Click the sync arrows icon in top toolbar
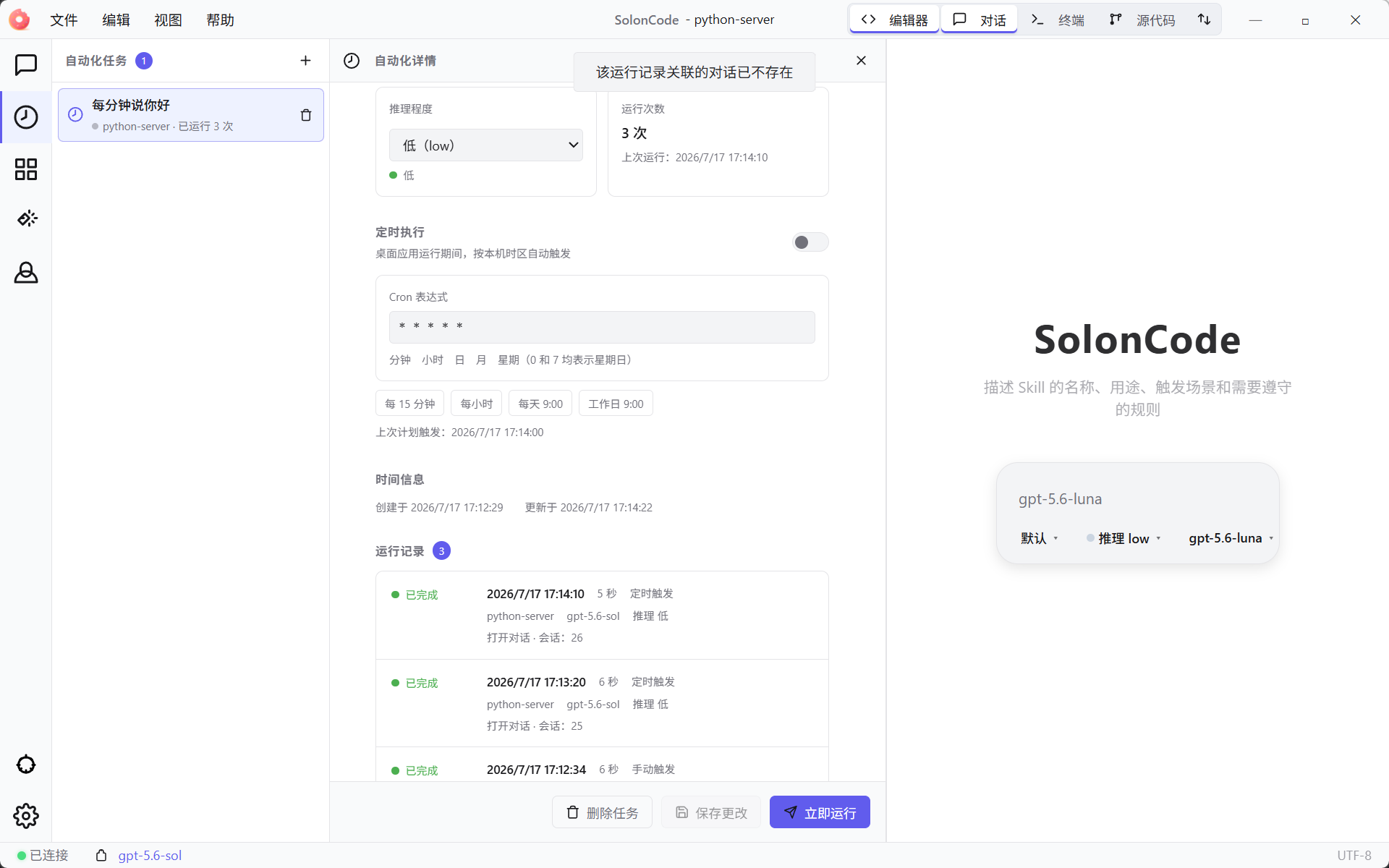Viewport: 1389px width, 868px height. click(1204, 20)
